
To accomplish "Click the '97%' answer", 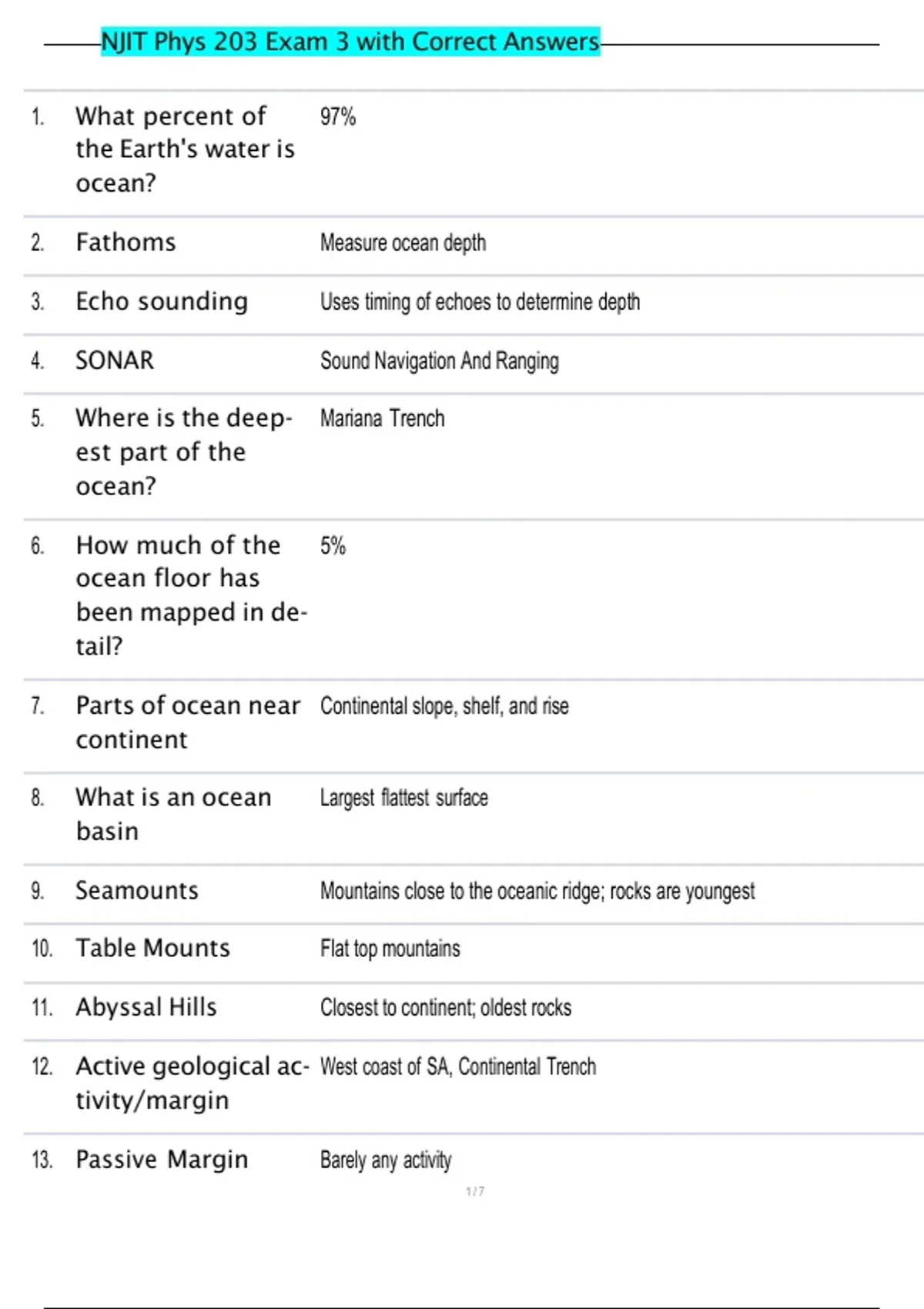I will pyautogui.click(x=337, y=117).
